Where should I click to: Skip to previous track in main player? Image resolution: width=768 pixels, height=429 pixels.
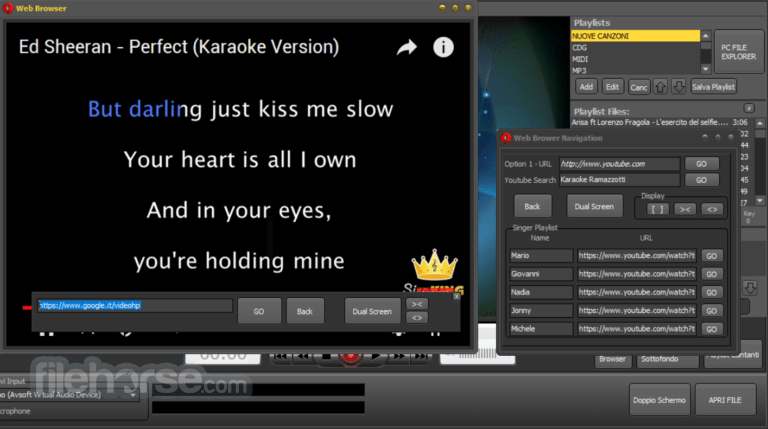(x=280, y=357)
